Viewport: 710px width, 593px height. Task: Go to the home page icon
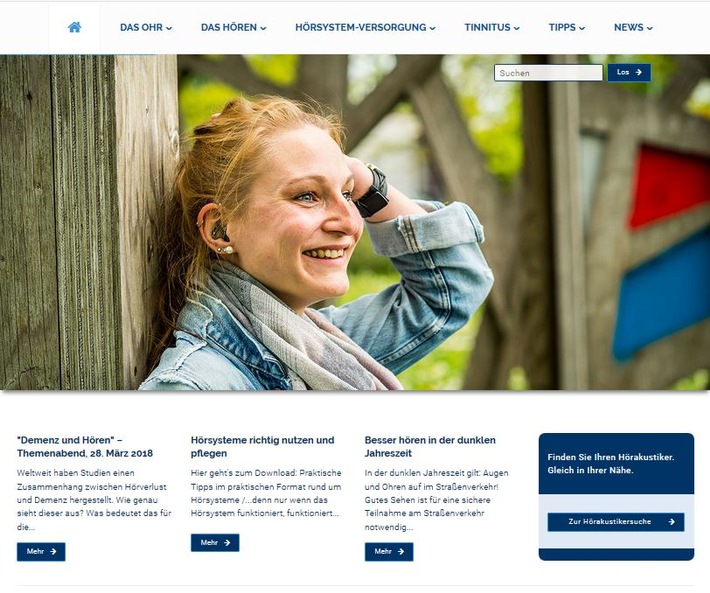click(74, 28)
